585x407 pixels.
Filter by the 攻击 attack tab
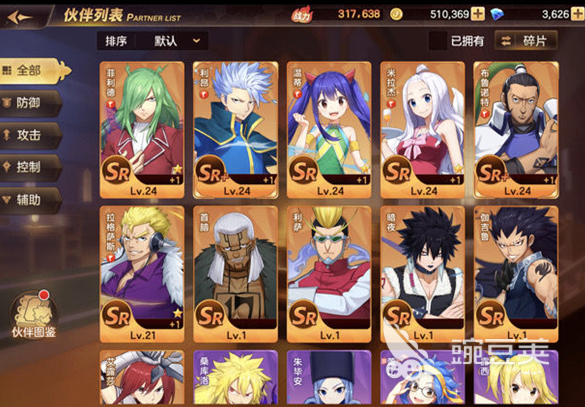[x=30, y=135]
